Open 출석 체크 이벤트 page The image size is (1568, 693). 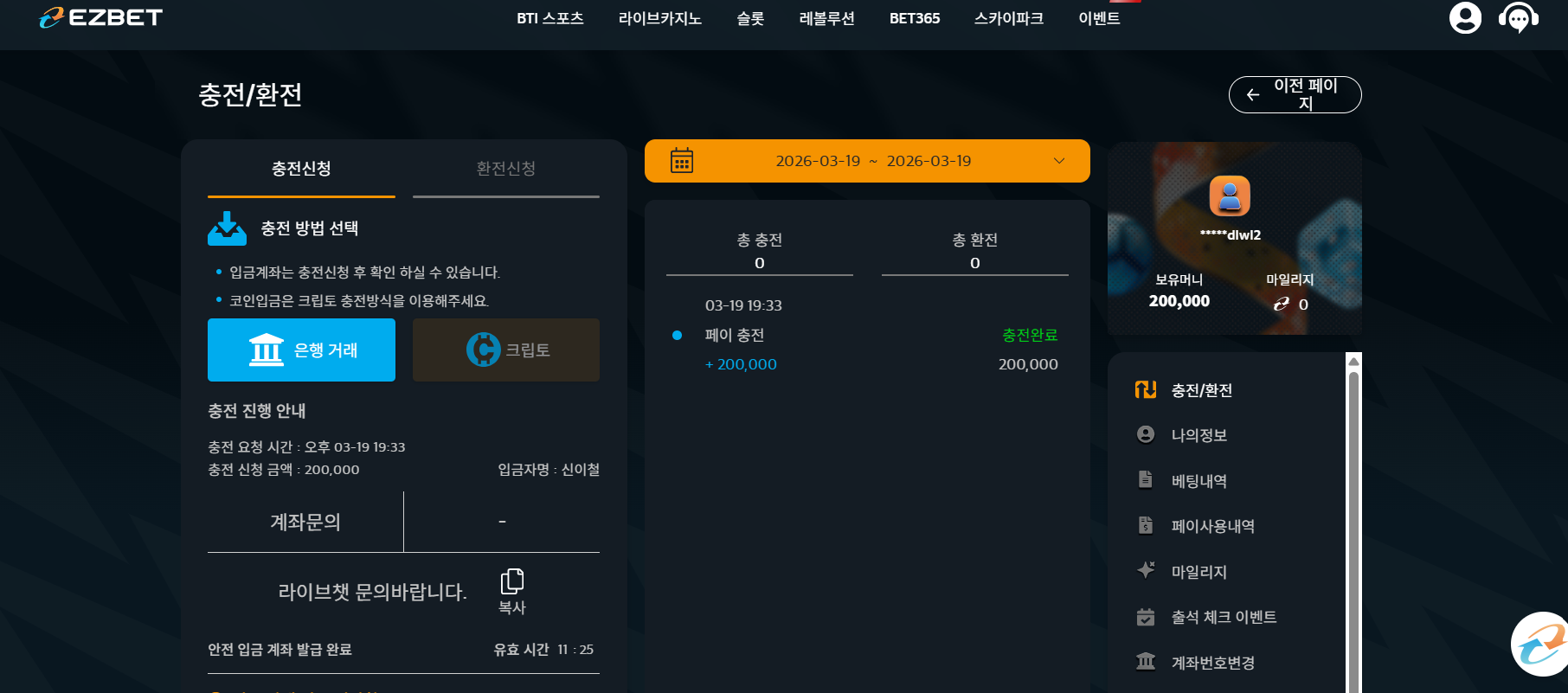pyautogui.click(x=1224, y=617)
